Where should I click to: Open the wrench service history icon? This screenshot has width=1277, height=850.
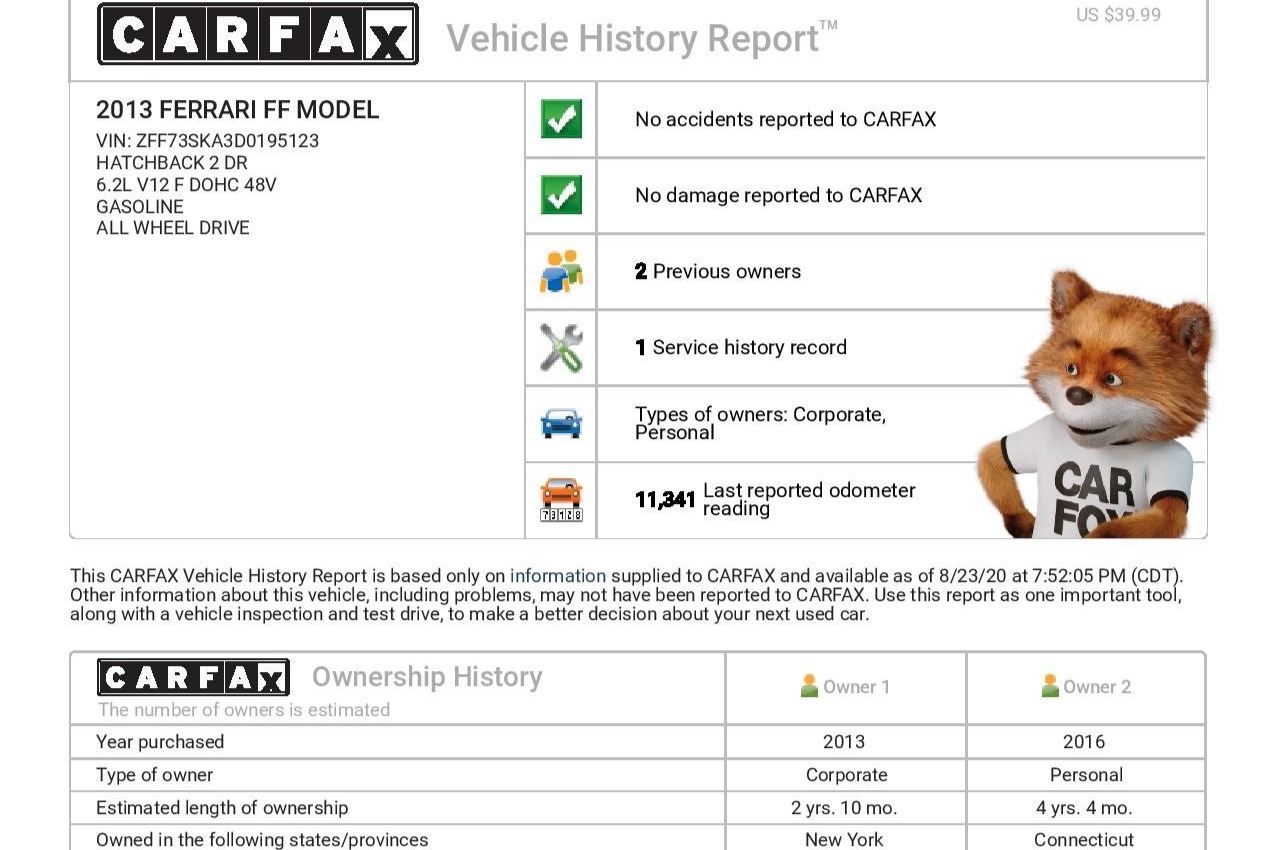561,348
